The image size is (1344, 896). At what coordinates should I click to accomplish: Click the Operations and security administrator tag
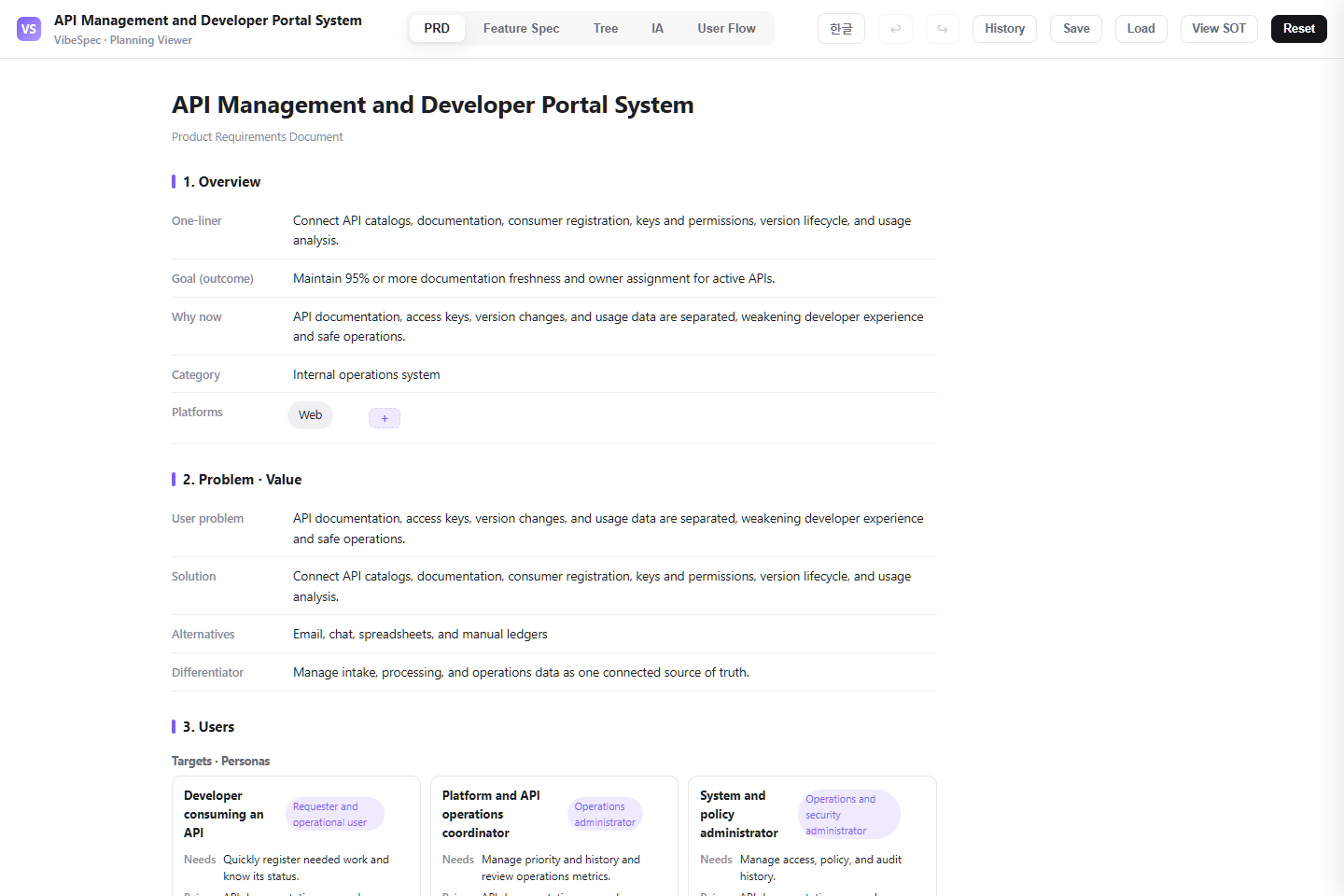[x=849, y=815]
